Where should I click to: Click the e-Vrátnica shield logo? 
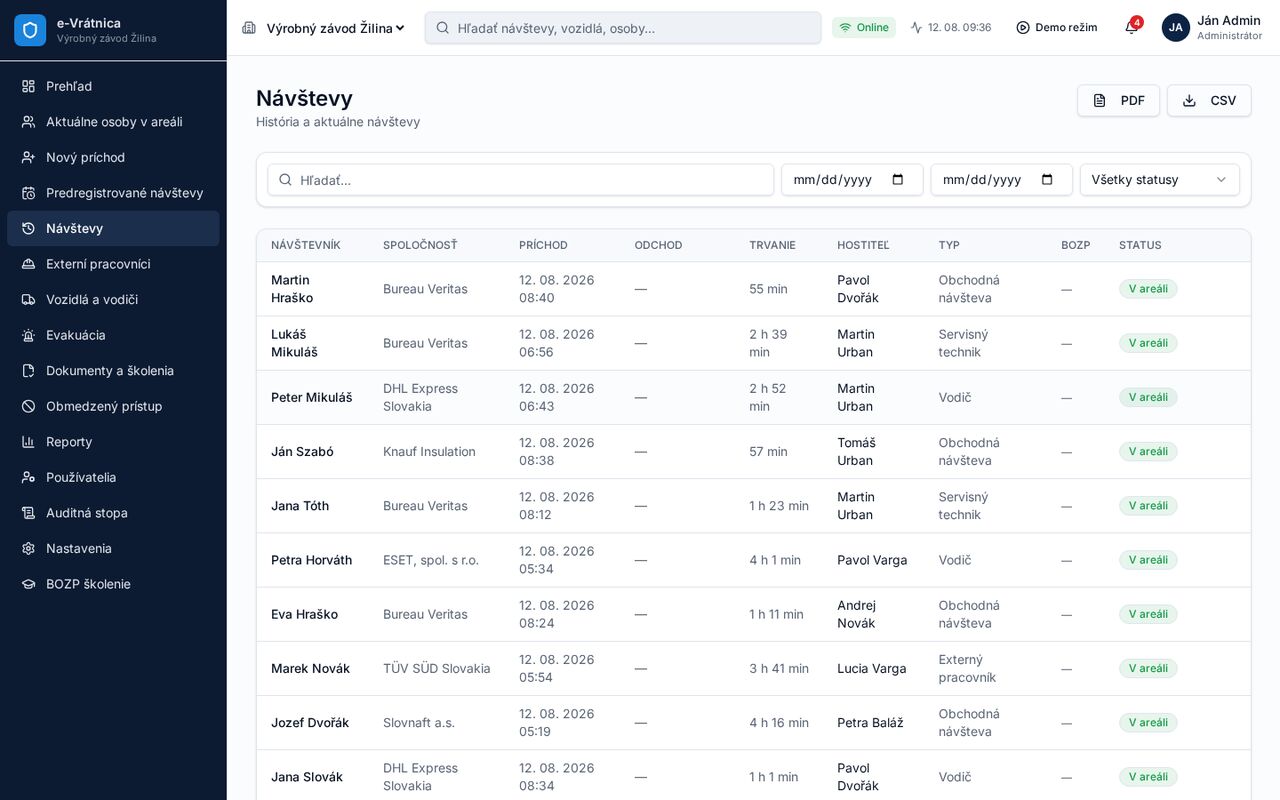[x=30, y=30]
